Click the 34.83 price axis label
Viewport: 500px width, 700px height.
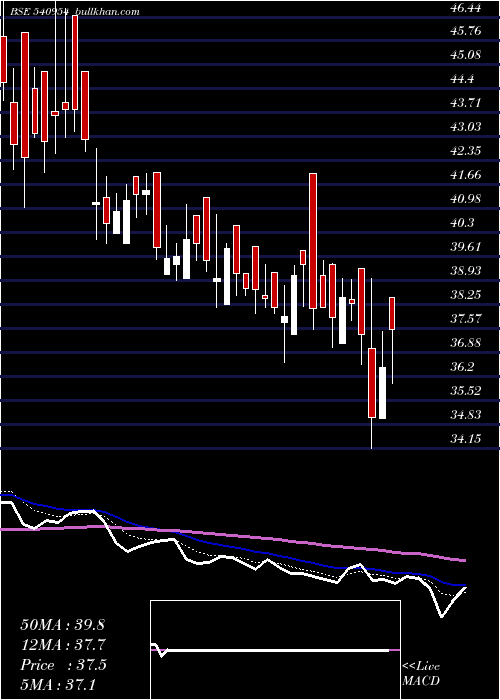pos(466,415)
